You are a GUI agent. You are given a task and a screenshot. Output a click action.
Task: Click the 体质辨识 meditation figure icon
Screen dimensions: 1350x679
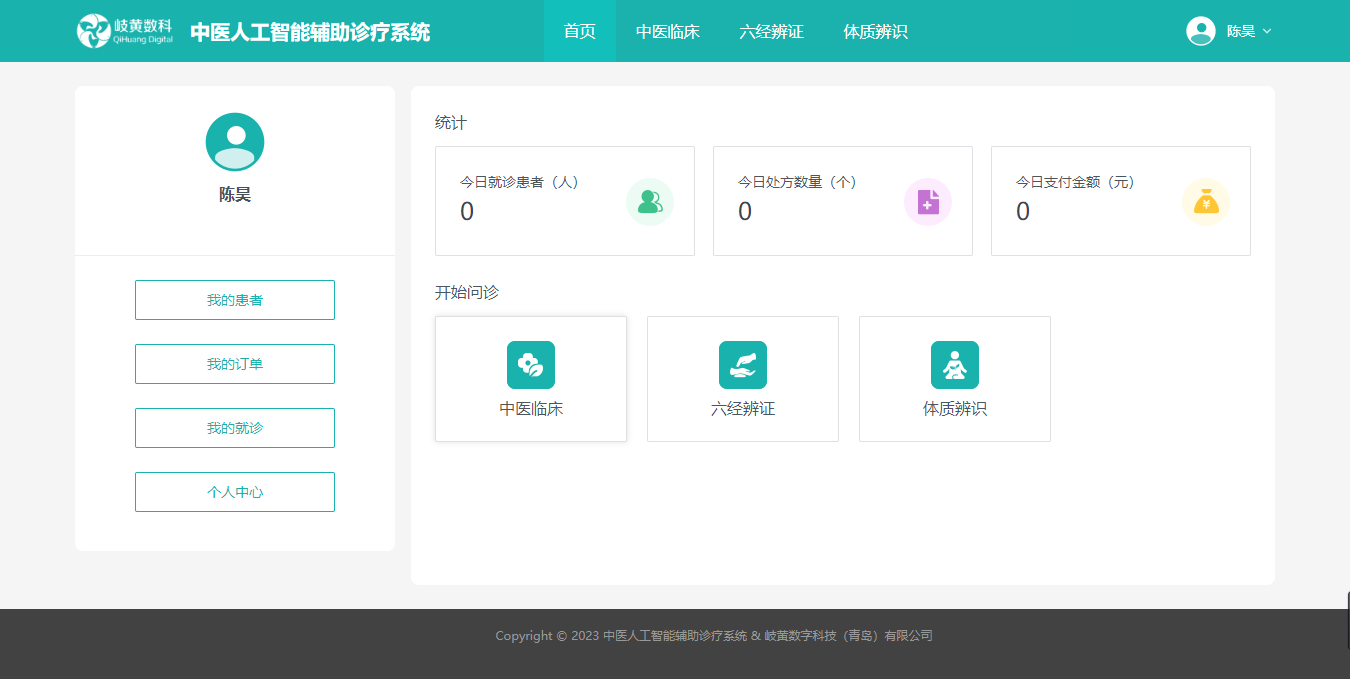click(x=955, y=365)
